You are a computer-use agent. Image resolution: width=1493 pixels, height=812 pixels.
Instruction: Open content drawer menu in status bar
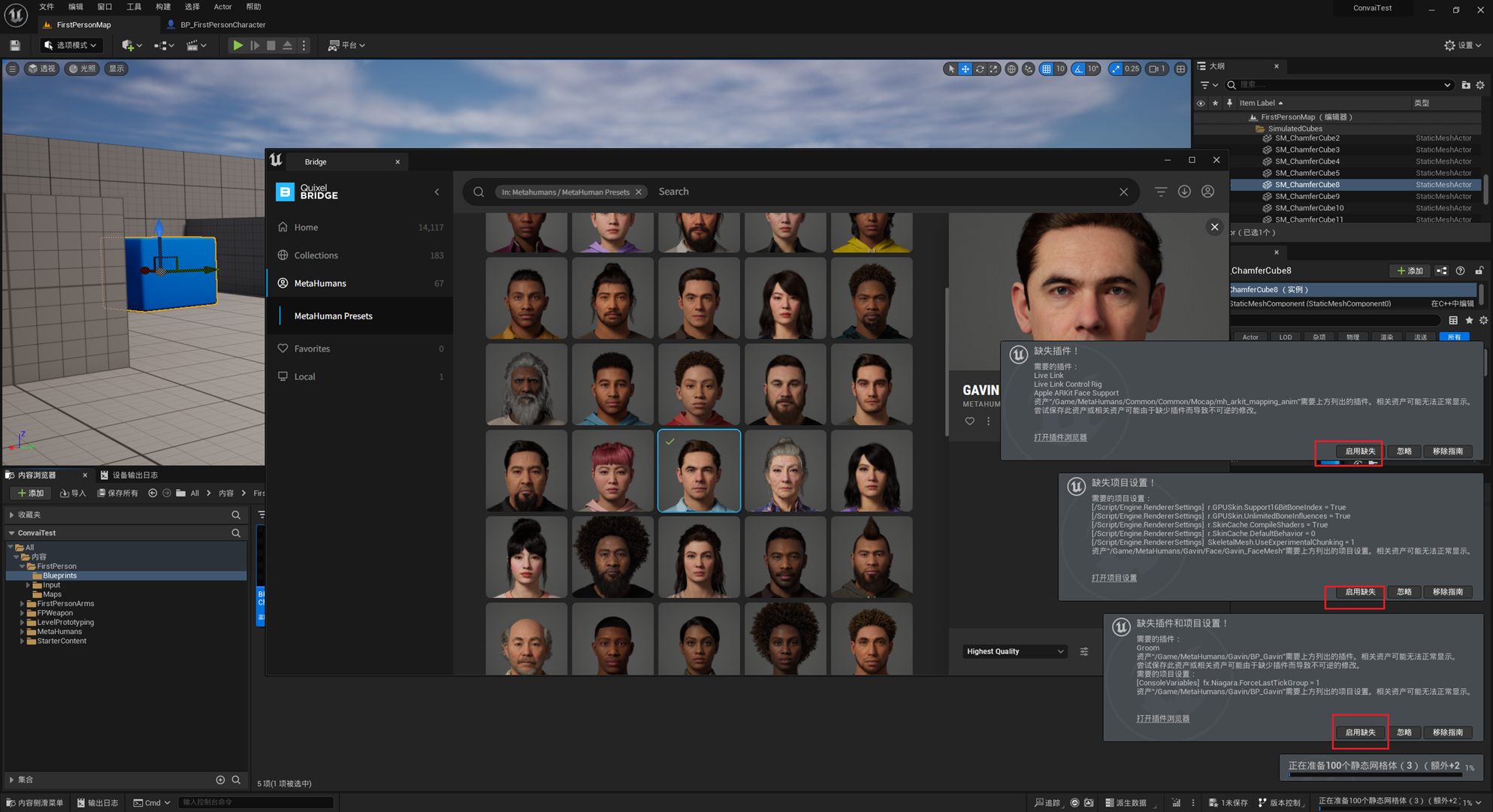click(x=35, y=802)
